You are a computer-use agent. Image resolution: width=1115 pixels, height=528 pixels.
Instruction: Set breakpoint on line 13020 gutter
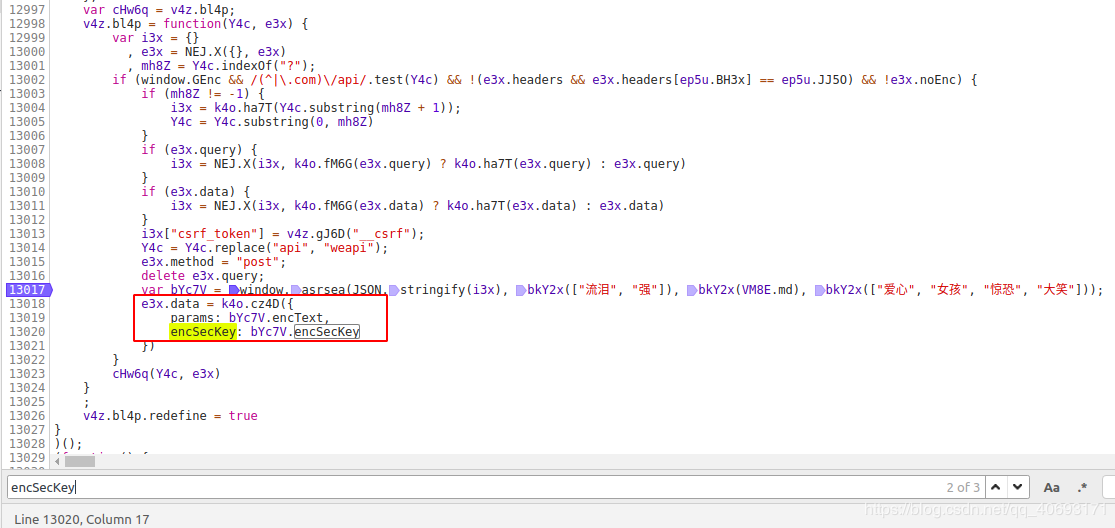coord(26,332)
